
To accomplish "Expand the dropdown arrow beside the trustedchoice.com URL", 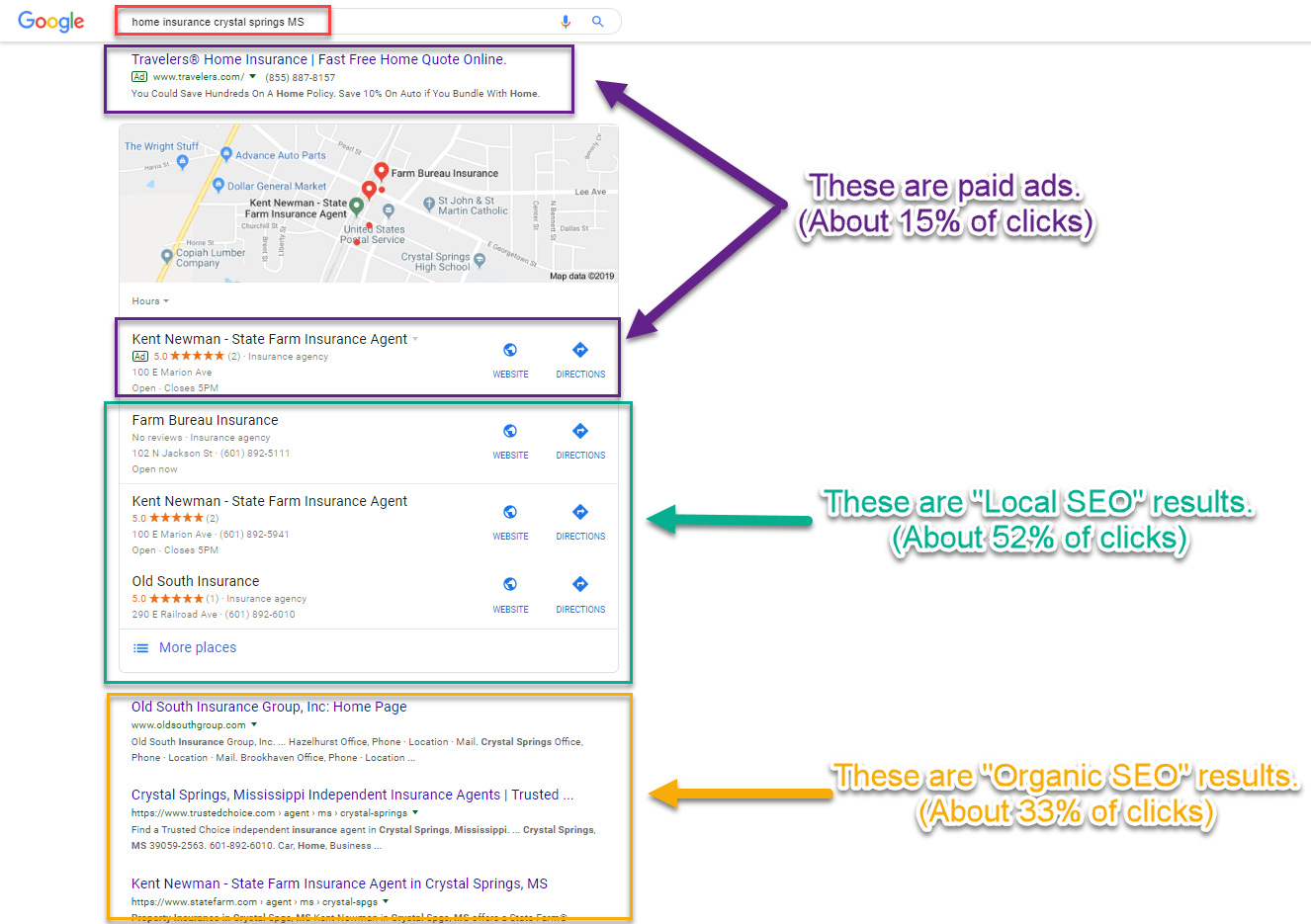I will pos(415,812).
